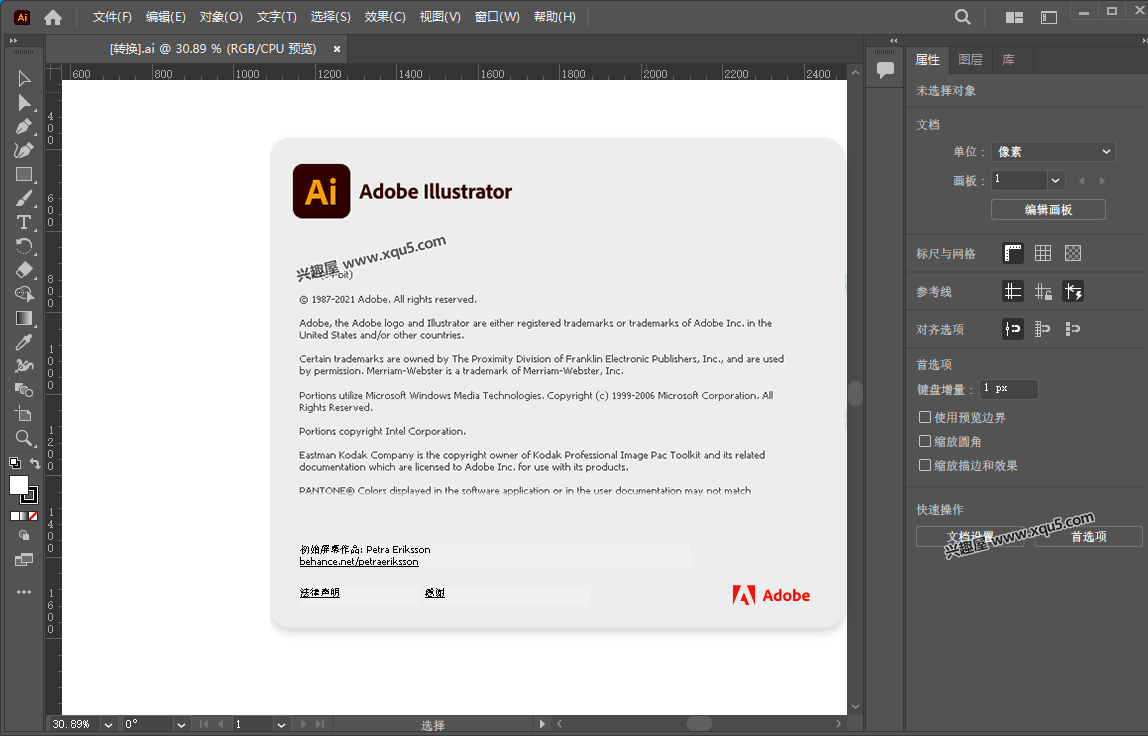1148x736 pixels.
Task: Enable 缩放描边和效果 checkbox
Action: (925, 465)
